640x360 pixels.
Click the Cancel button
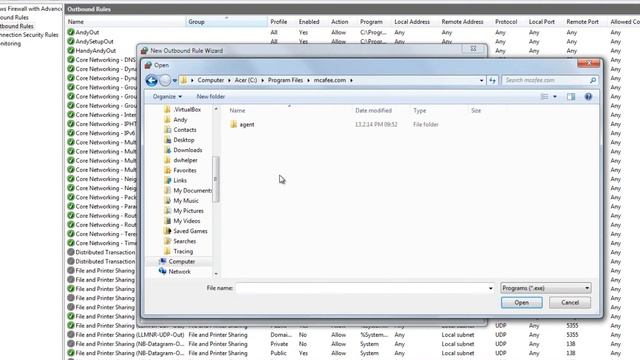[x=570, y=303]
